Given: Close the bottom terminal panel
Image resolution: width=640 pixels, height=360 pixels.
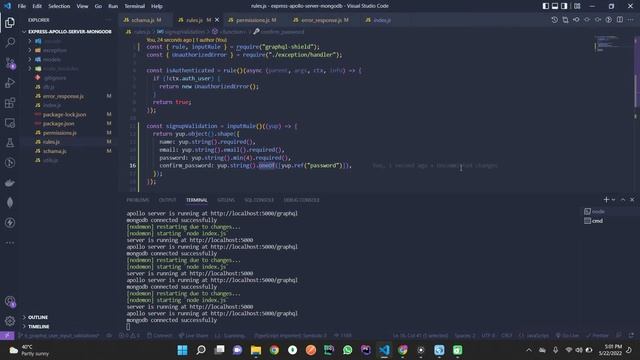Looking at the screenshot, I should [632, 200].
